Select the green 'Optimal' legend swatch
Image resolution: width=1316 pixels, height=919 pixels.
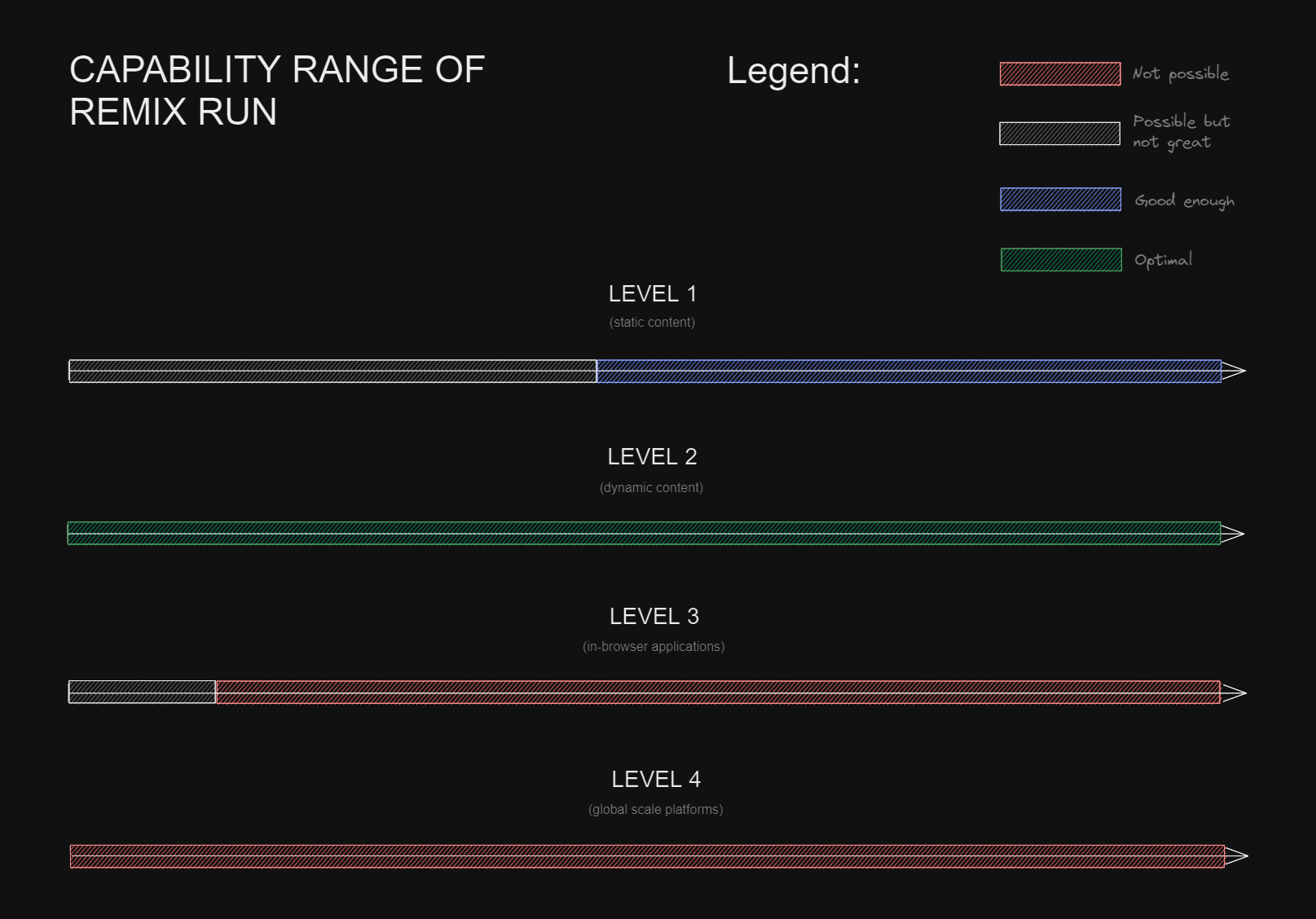point(1061,260)
